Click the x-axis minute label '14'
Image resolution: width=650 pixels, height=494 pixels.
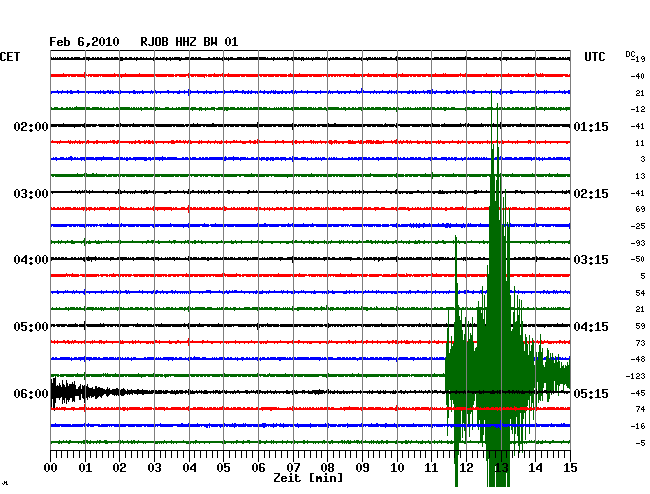coord(535,468)
